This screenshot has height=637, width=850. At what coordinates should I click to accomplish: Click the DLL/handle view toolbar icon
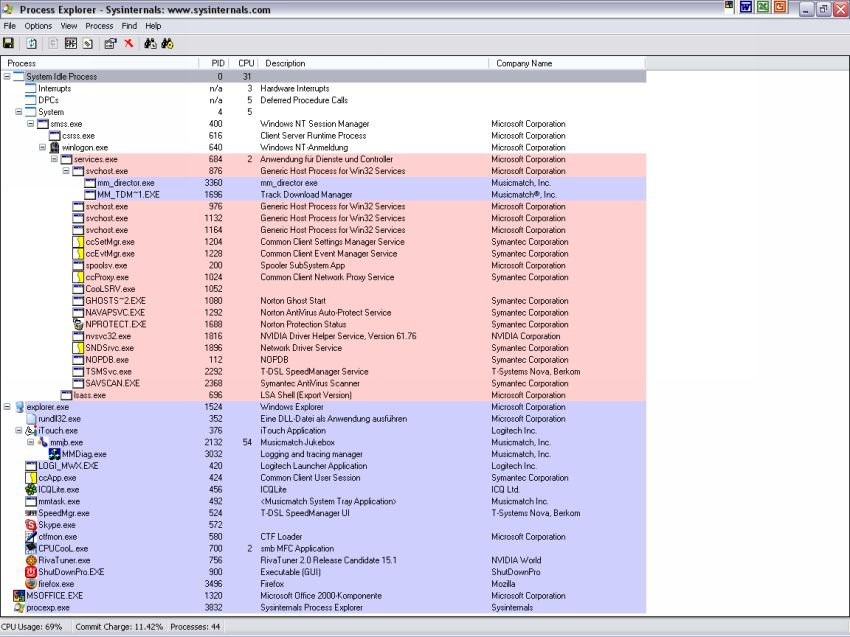[x=88, y=43]
